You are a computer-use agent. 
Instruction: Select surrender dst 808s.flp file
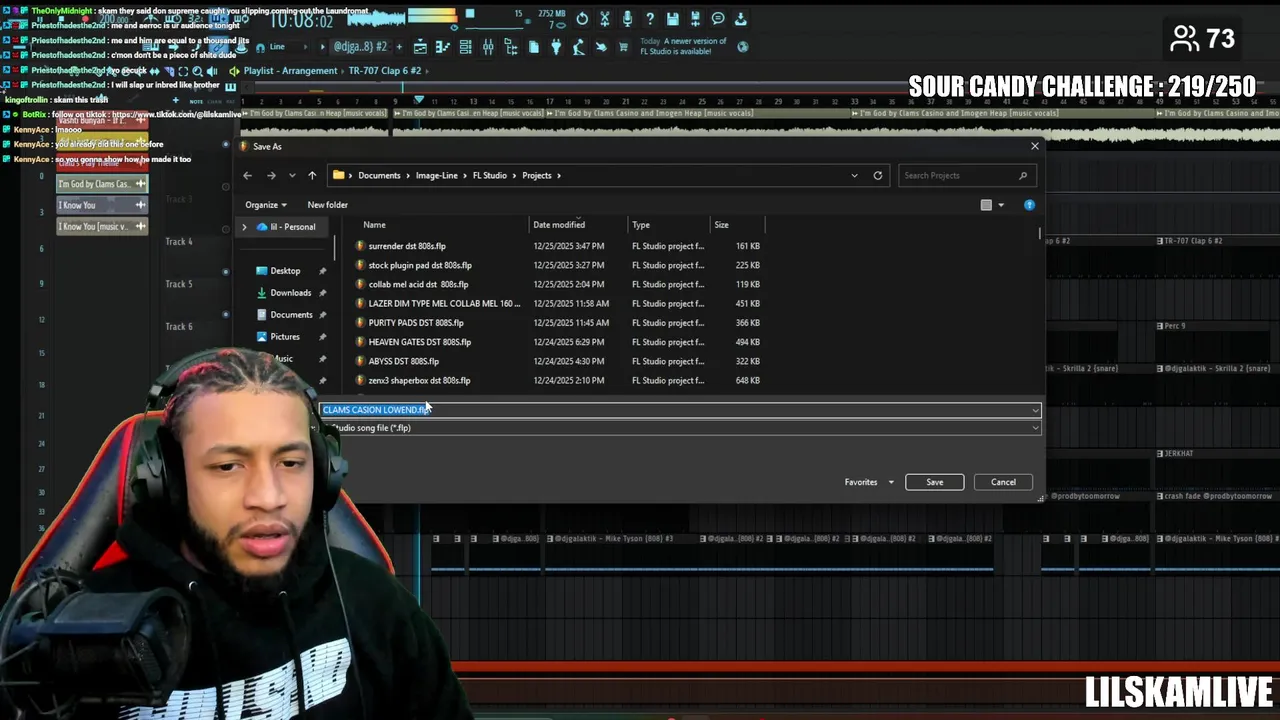[x=407, y=246]
